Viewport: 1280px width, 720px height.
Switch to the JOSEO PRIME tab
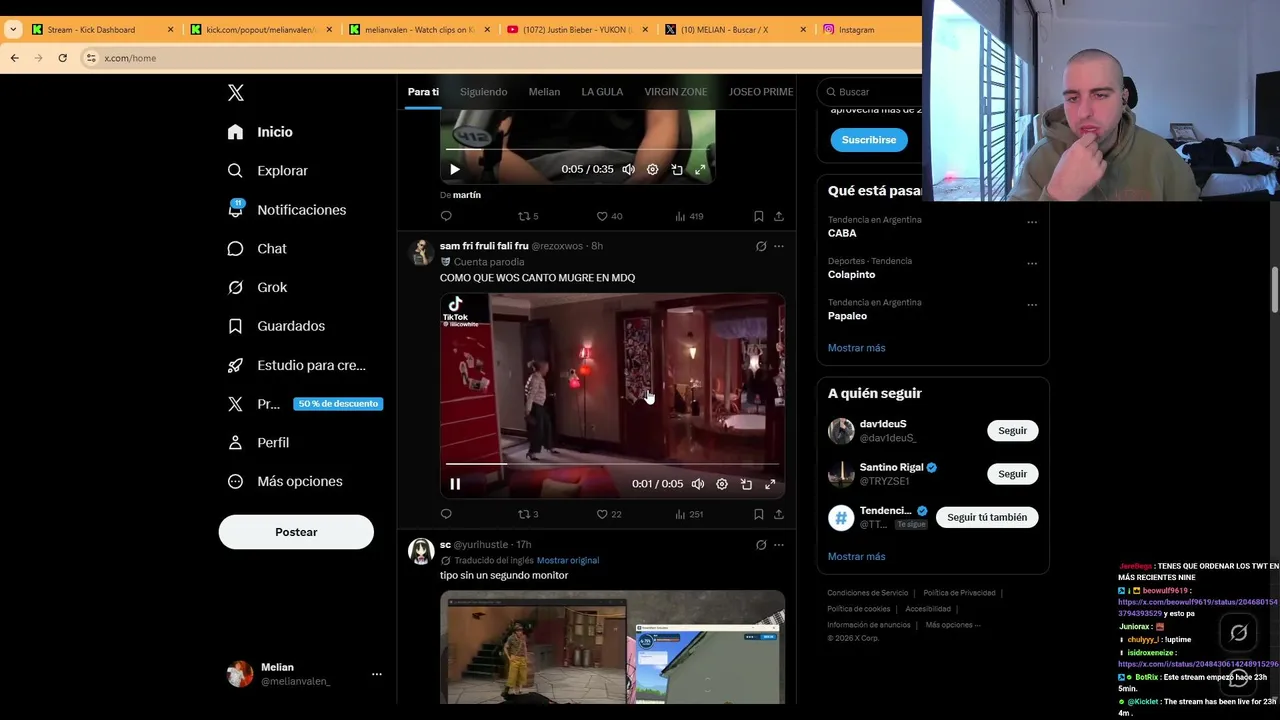[761, 92]
